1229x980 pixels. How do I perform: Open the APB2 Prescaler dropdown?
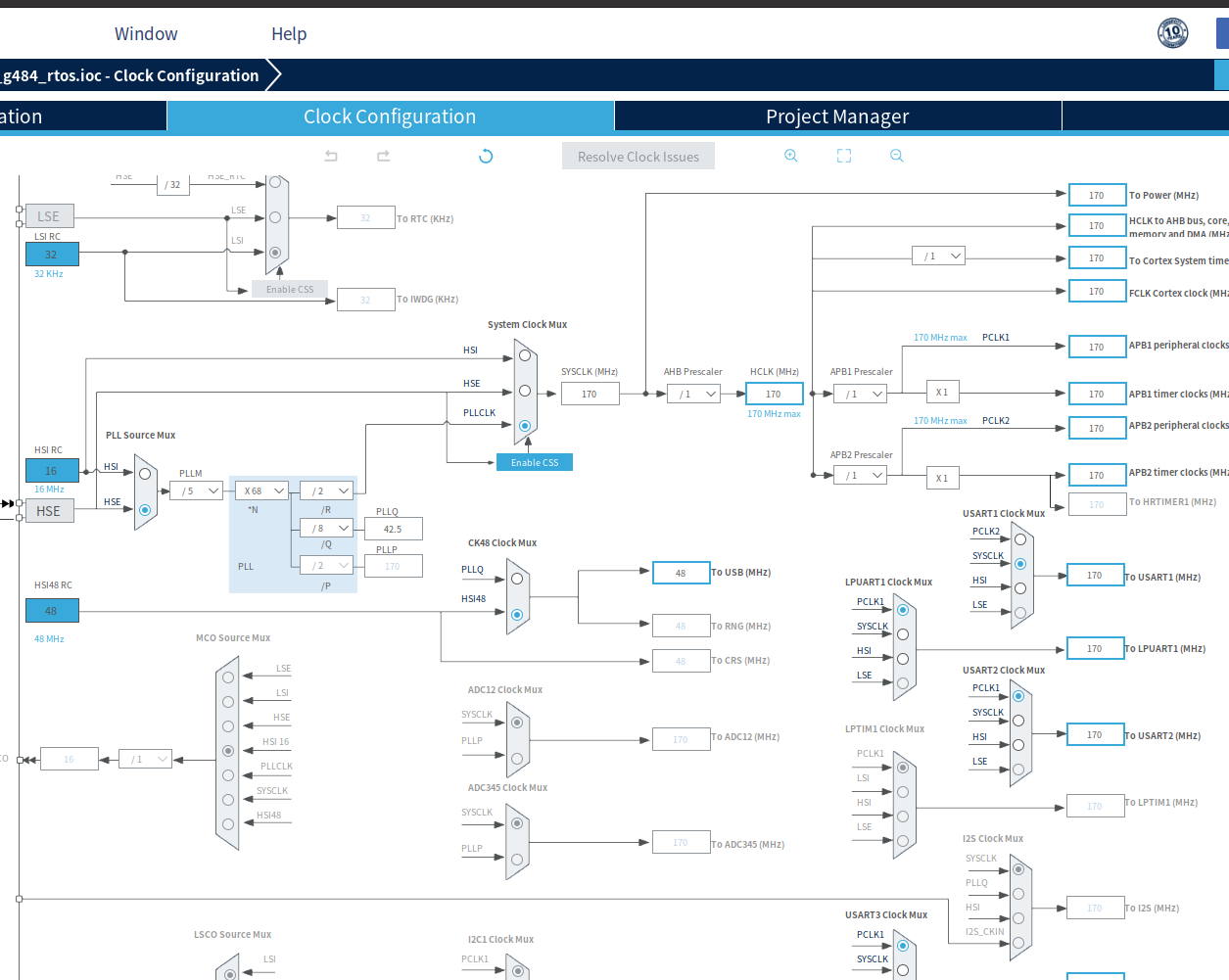point(861,476)
